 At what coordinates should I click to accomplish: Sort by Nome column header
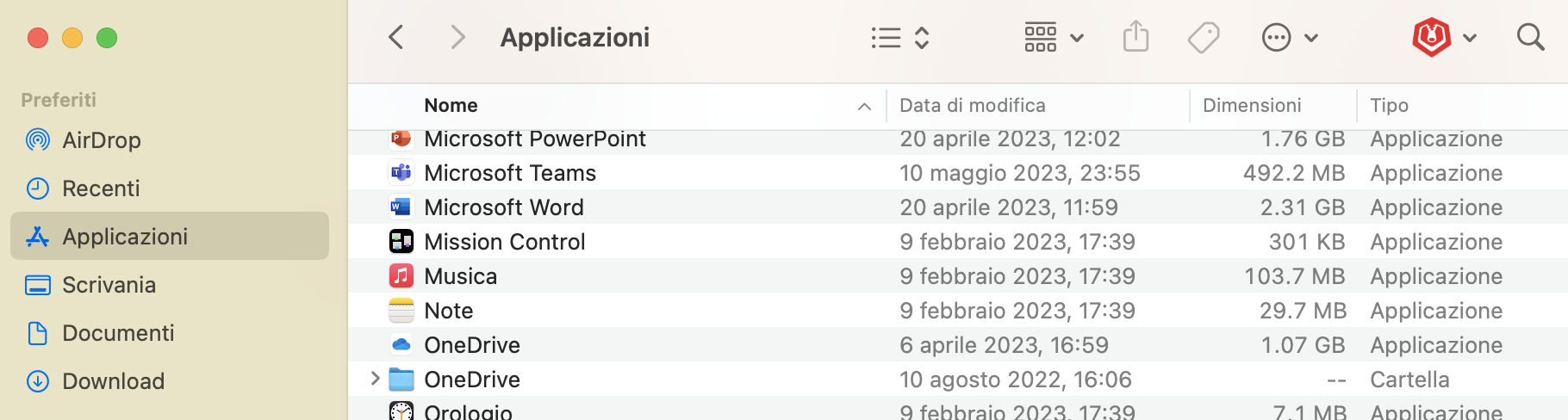451,105
